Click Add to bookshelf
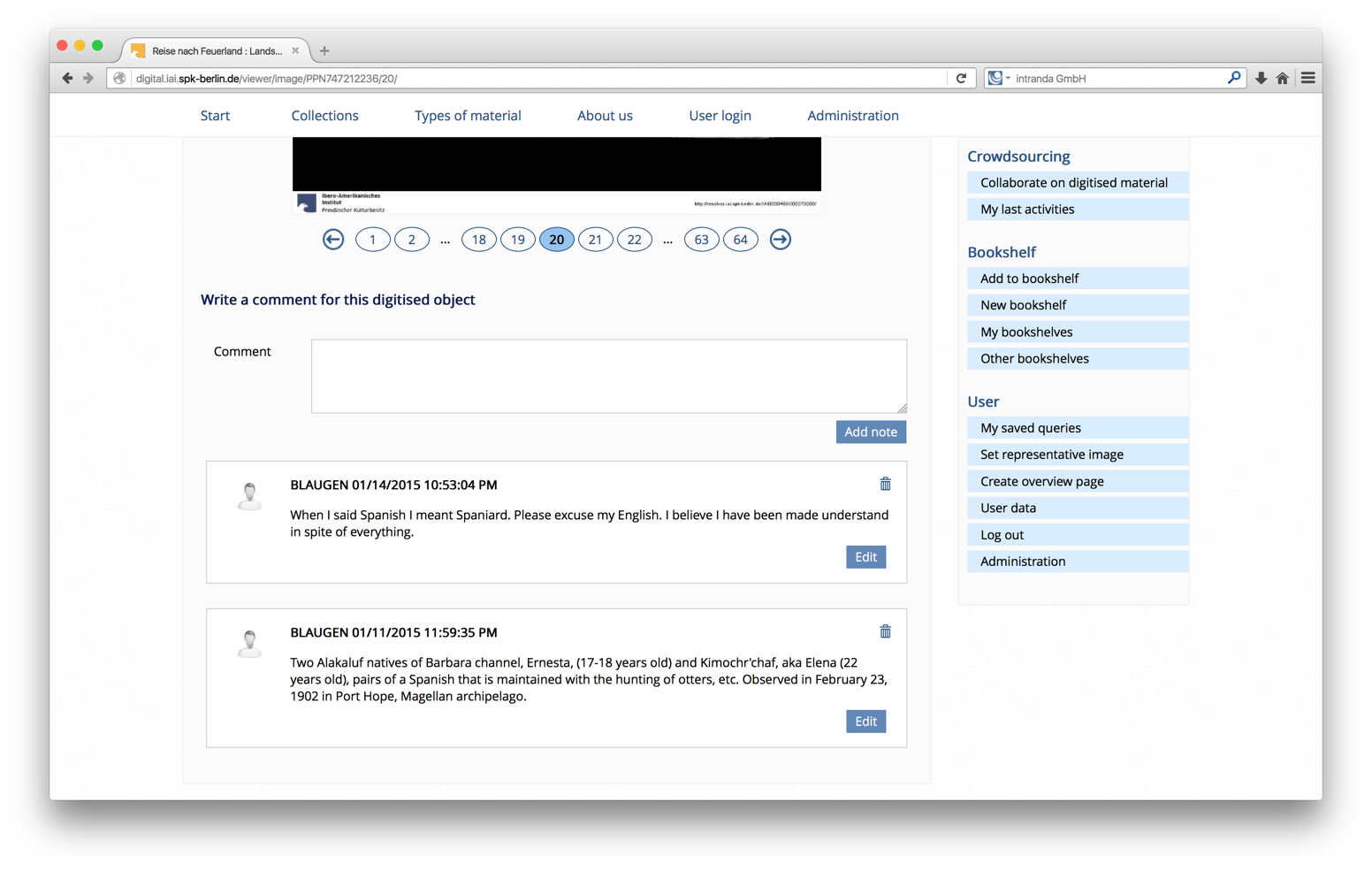Image resolution: width=1372 pixels, height=871 pixels. 1078,279
